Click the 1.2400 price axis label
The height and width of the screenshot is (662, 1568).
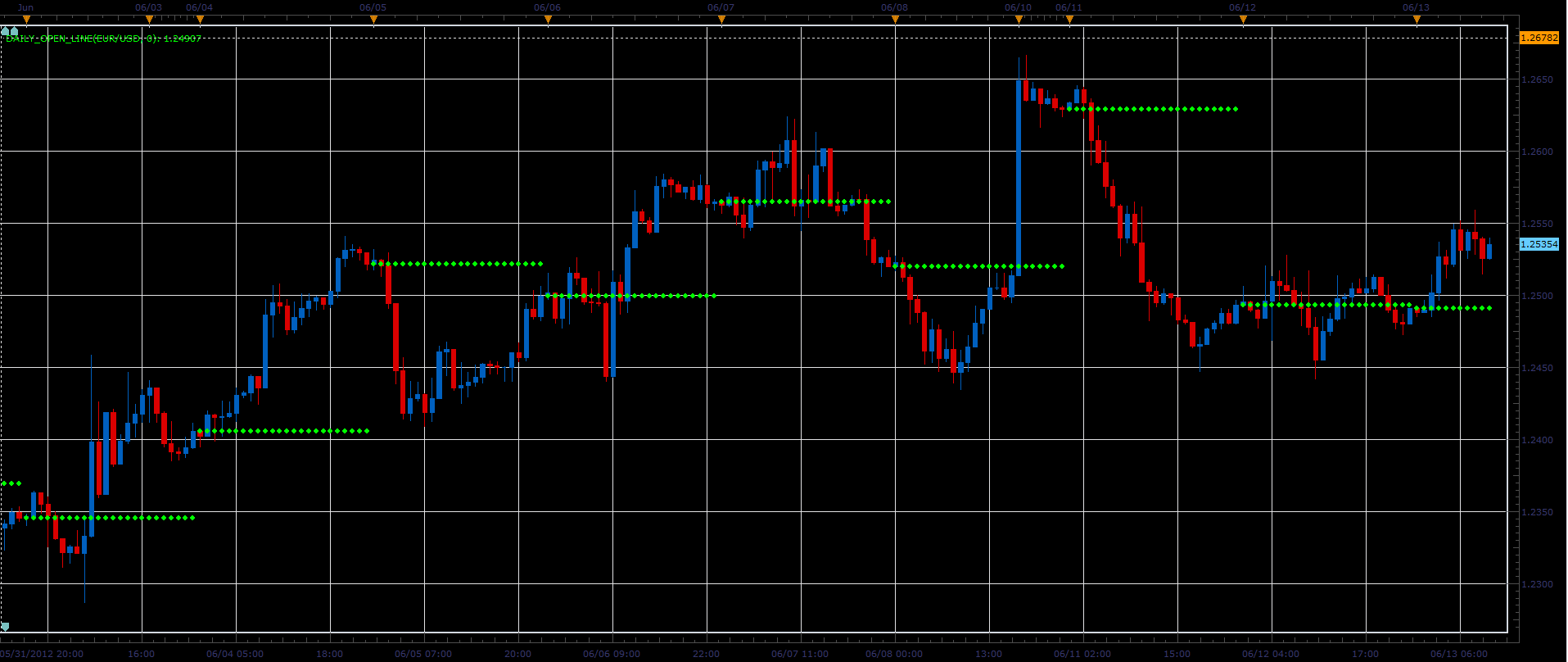pos(1537,440)
